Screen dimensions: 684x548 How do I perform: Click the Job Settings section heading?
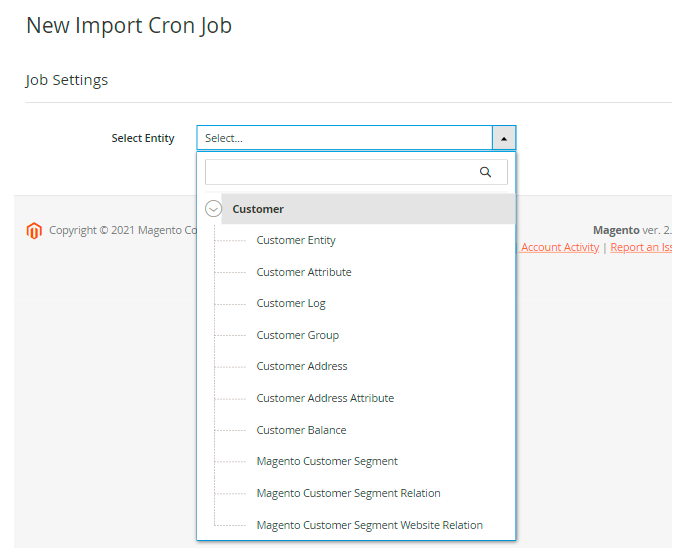click(x=67, y=80)
